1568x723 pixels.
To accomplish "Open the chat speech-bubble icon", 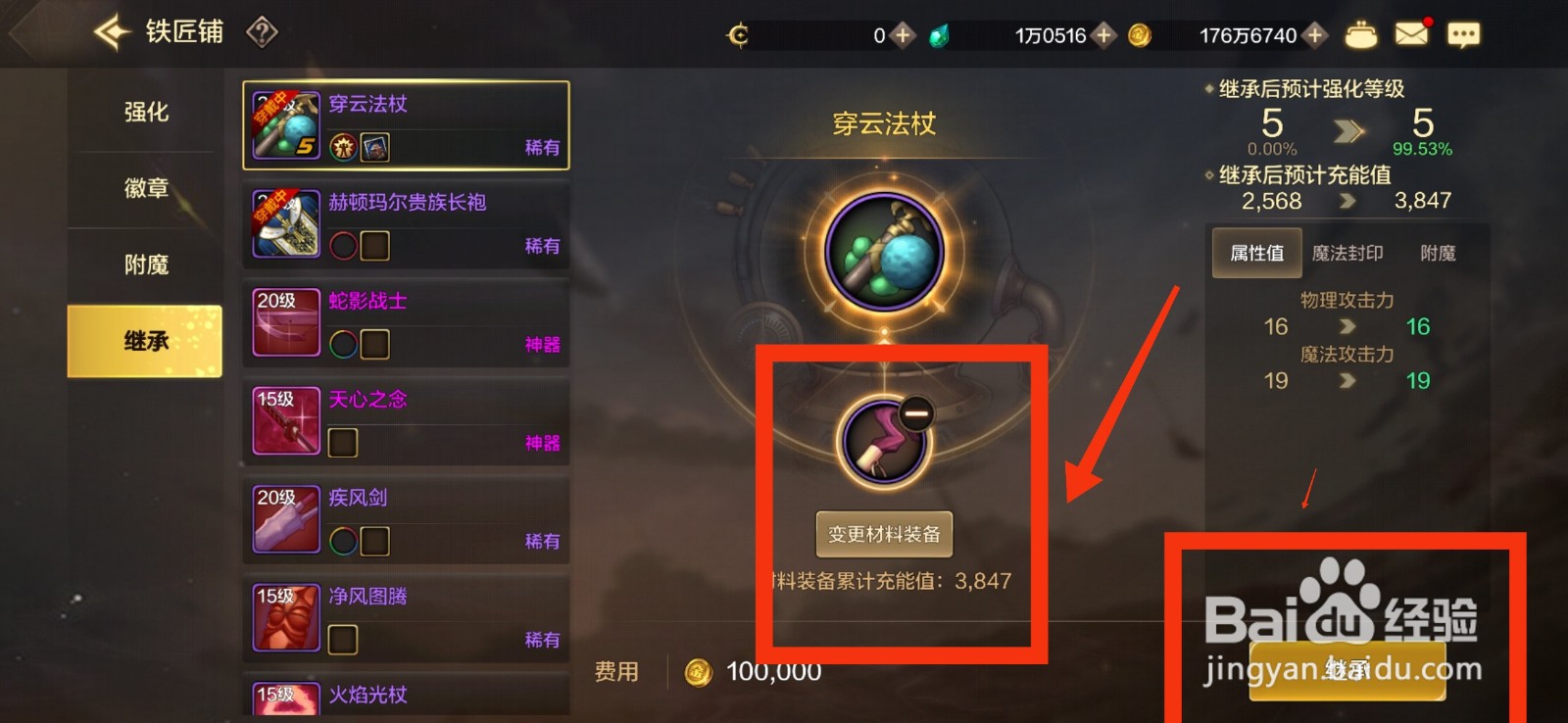I will [1463, 35].
